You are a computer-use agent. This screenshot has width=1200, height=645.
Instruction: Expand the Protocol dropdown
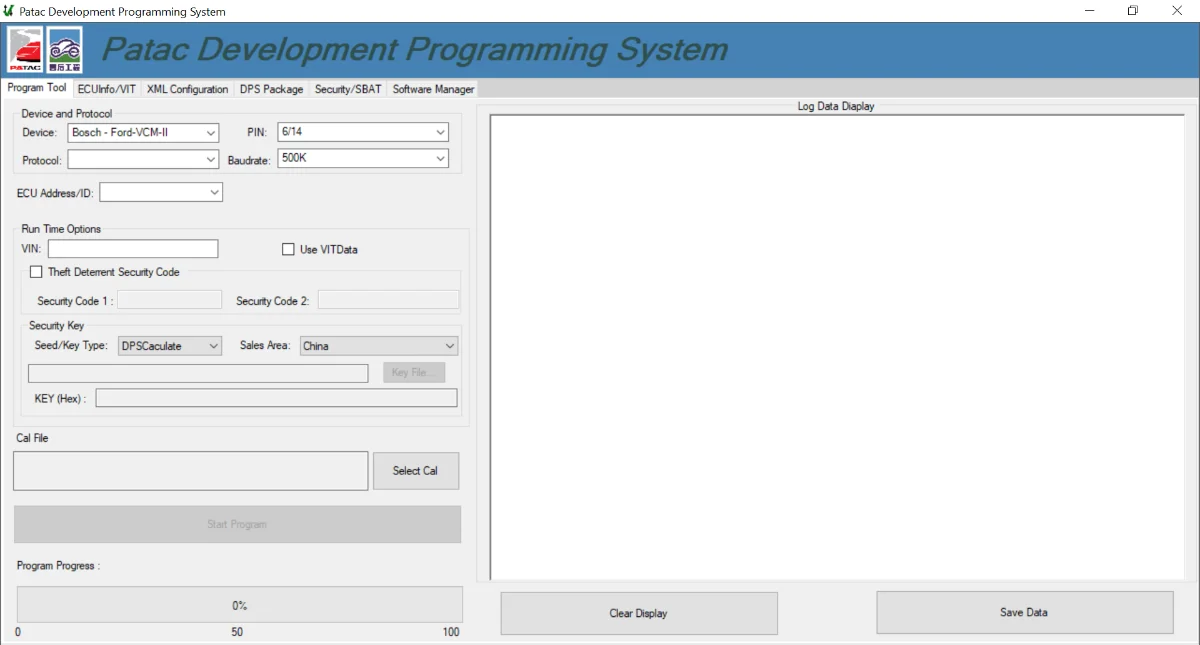tap(143, 159)
